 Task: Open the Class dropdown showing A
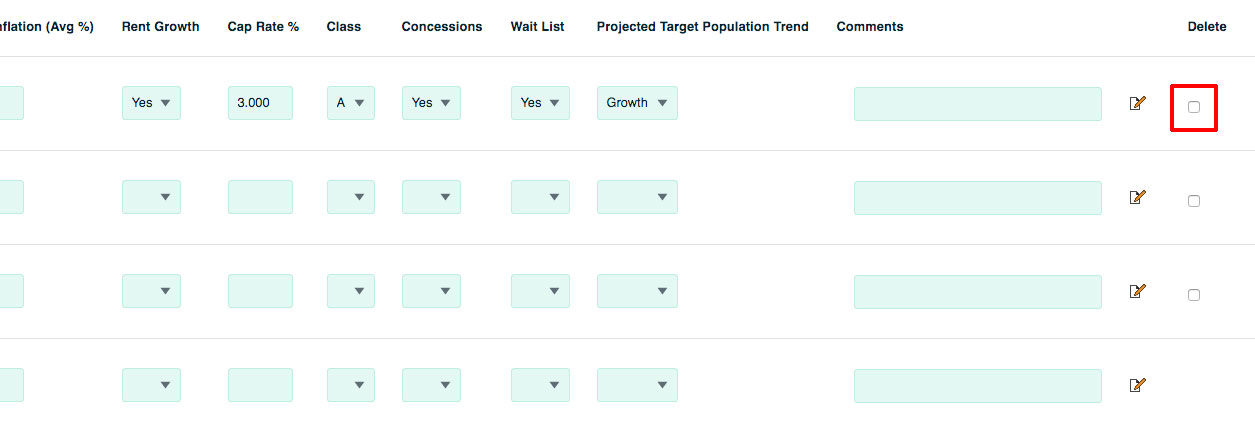tap(350, 103)
